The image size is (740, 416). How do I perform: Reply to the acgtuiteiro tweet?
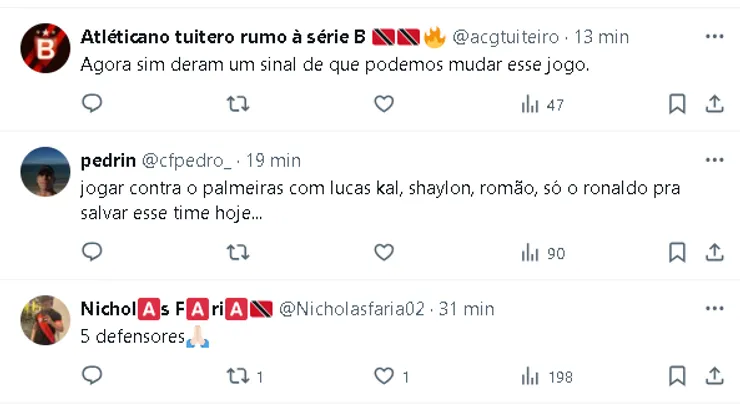coord(92,104)
